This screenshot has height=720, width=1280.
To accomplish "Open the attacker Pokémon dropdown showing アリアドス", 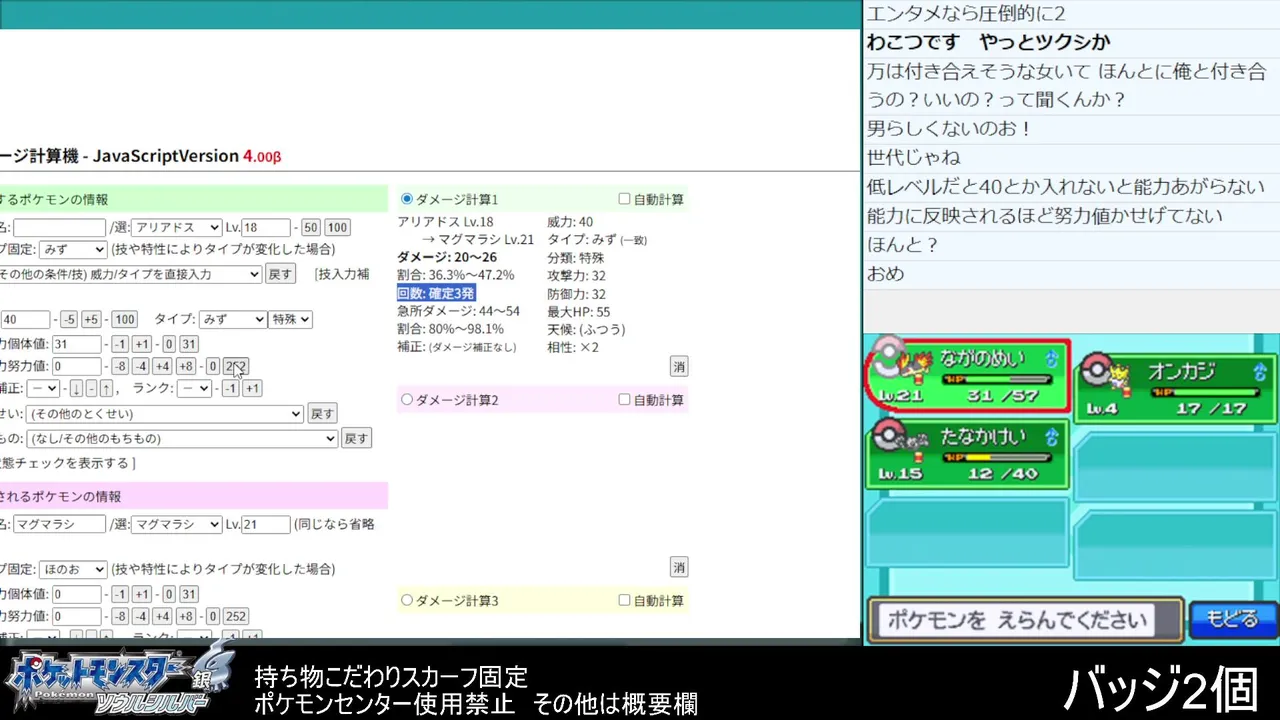I will point(176,228).
